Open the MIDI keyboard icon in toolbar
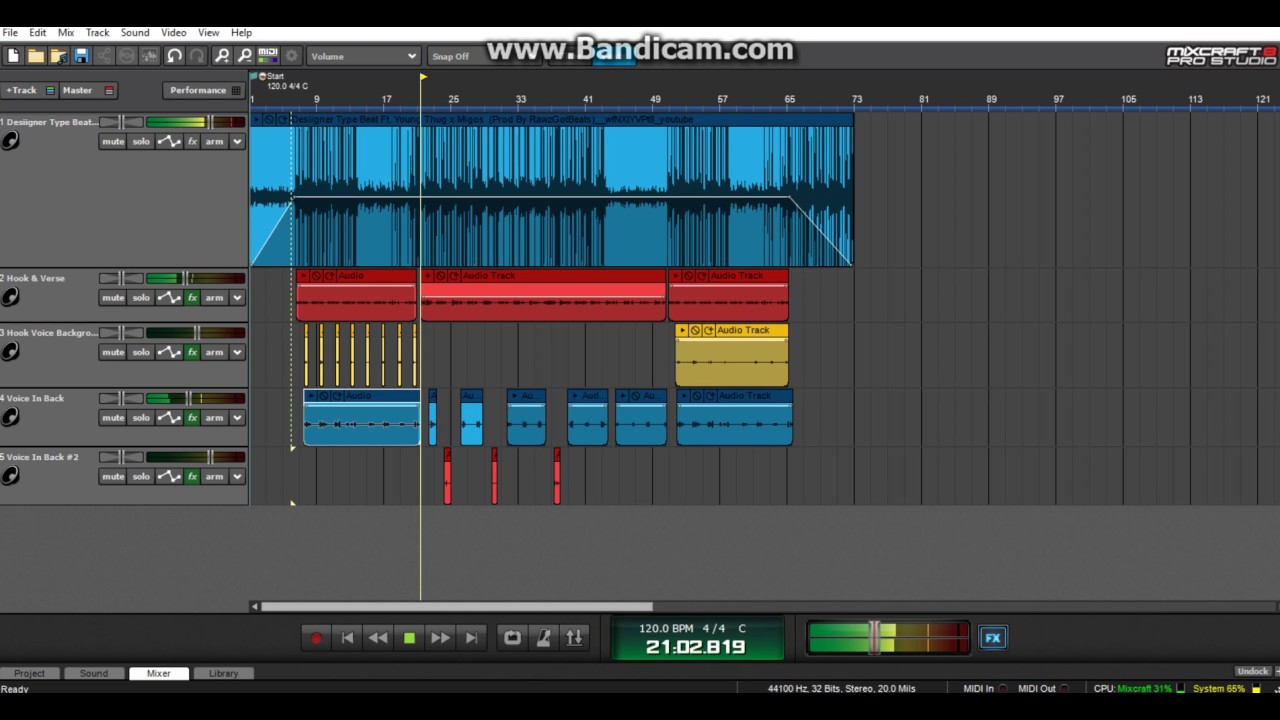 (268, 56)
